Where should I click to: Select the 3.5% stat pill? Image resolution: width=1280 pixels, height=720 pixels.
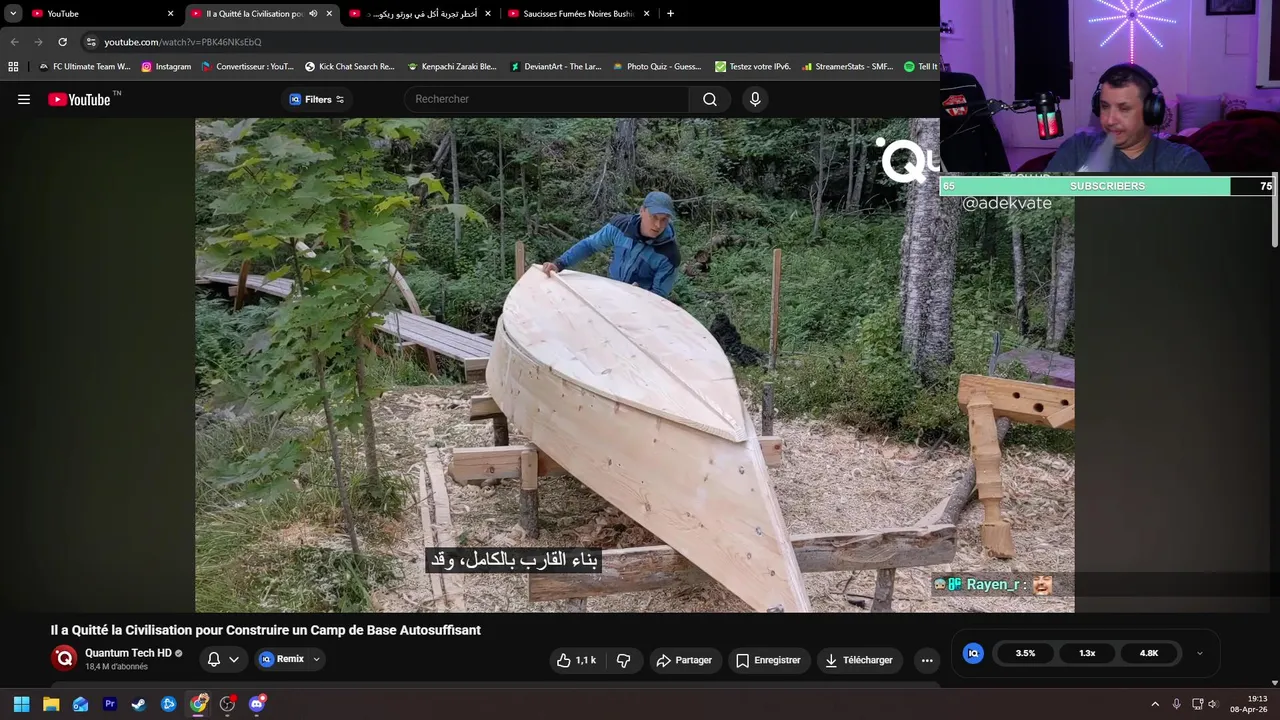pos(1025,653)
